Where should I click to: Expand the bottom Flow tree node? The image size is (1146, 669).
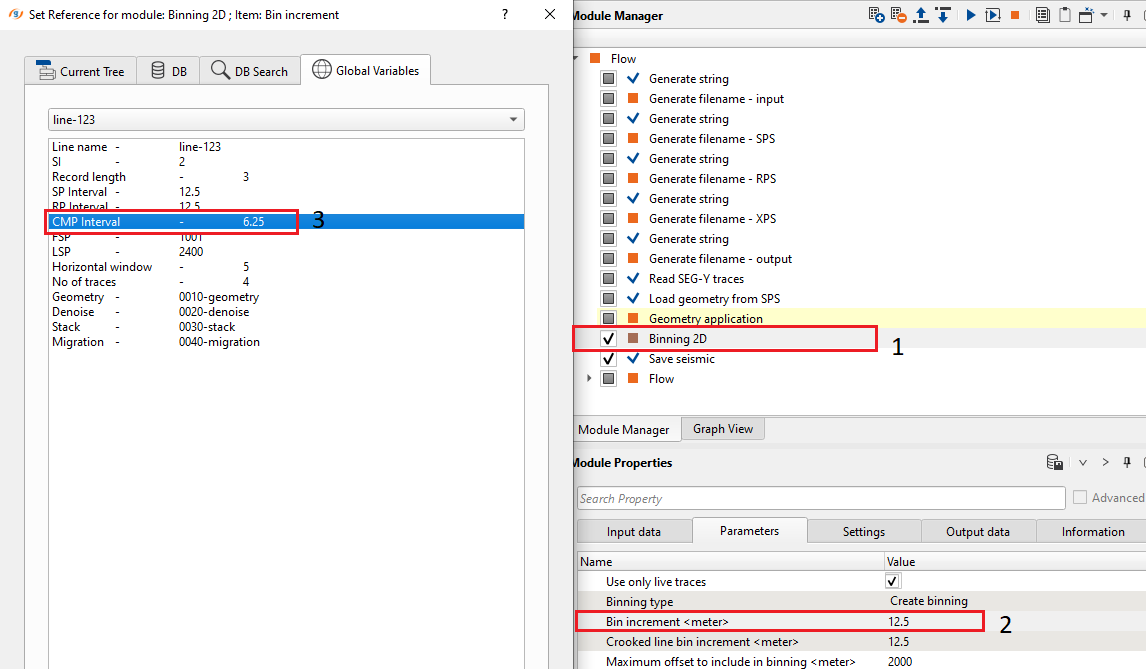click(587, 379)
